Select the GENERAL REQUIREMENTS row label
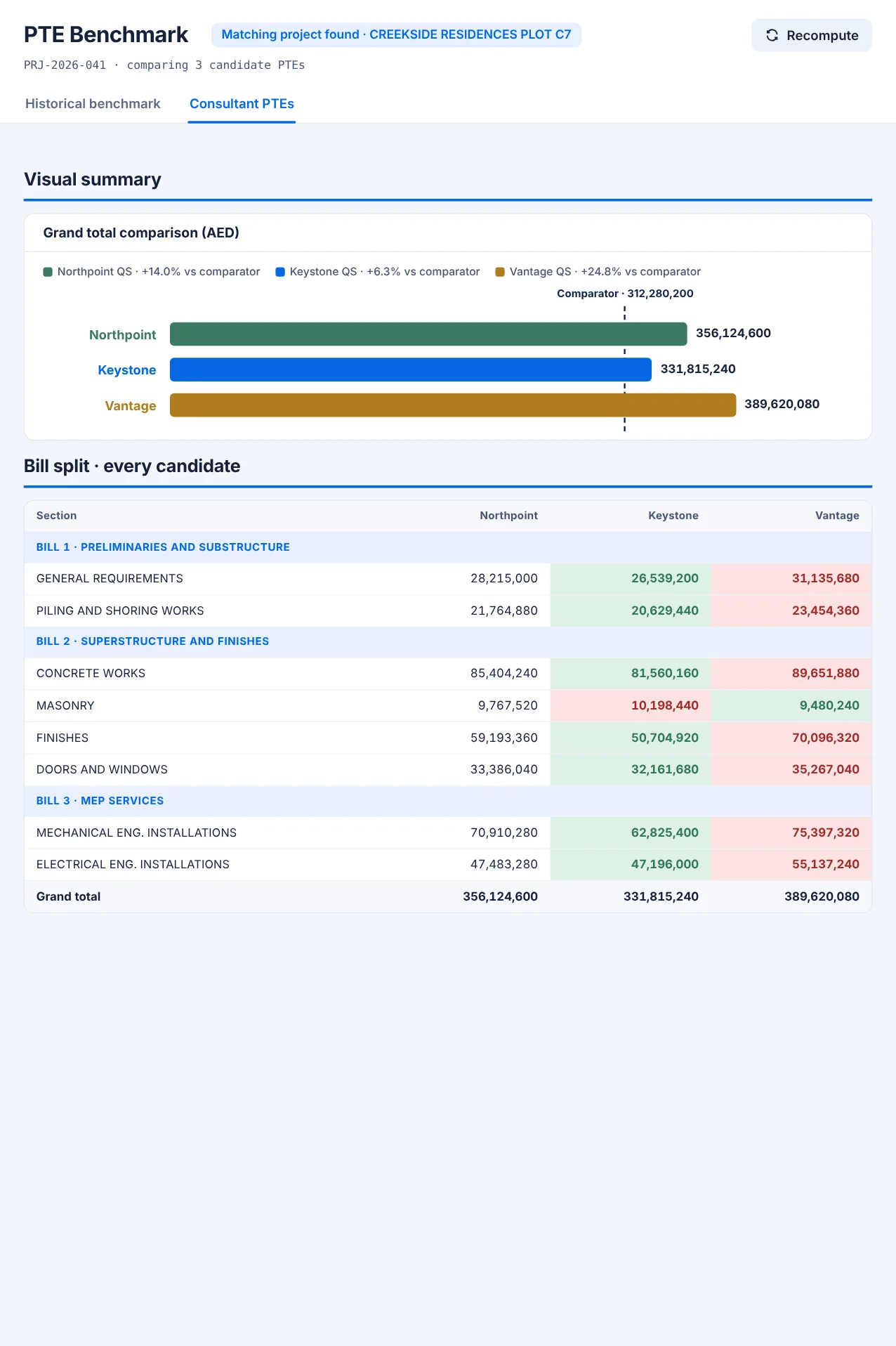Screen dimensions: 896x1346 tap(110, 579)
